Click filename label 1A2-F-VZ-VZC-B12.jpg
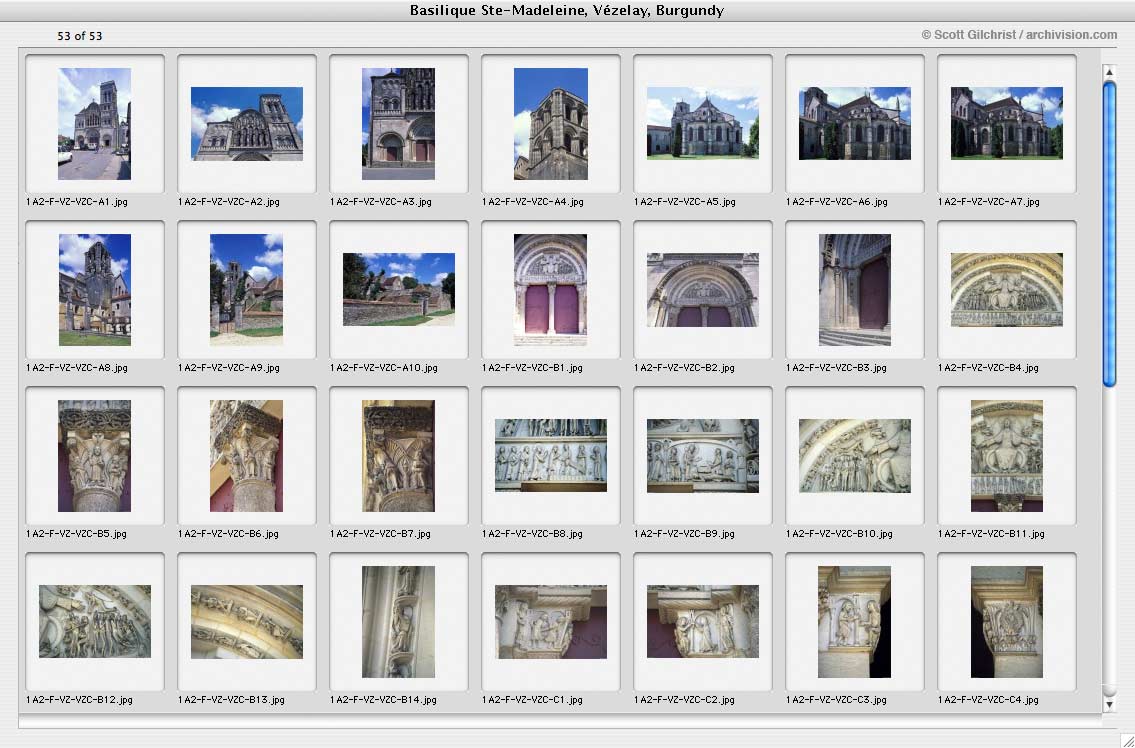Screen dimensions: 1135x748 pos(79,699)
